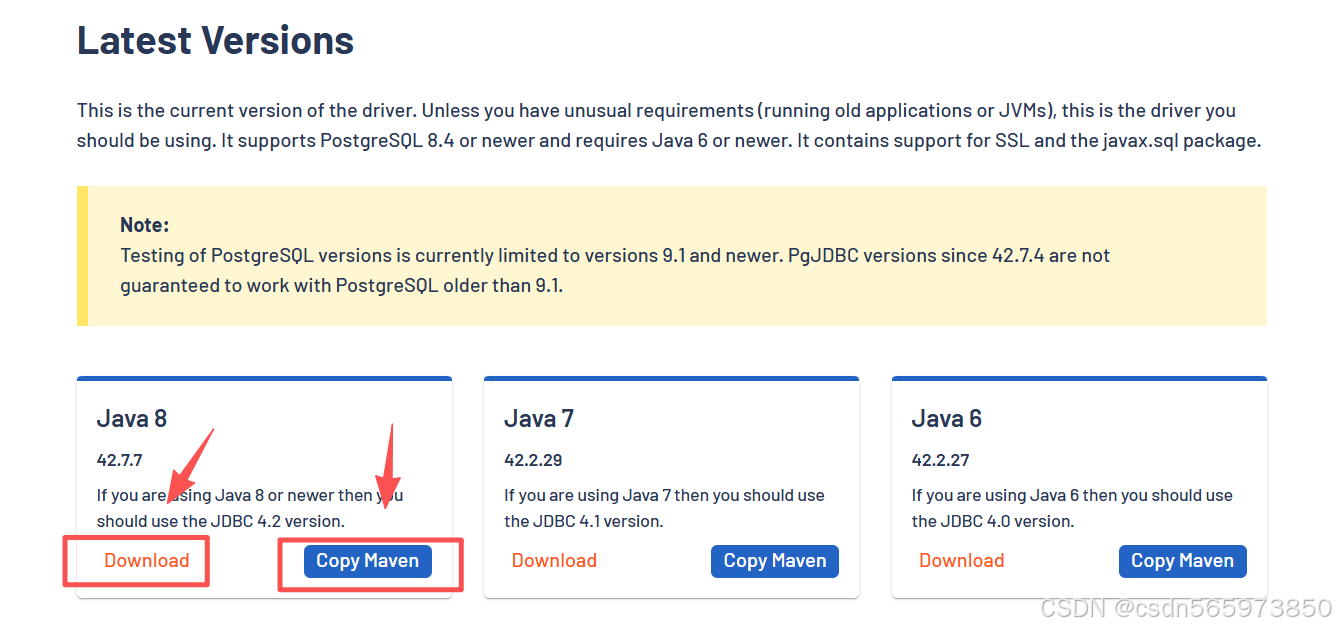Copy Maven snippet for Java 7
The width and height of the screenshot is (1336, 630).
775,561
